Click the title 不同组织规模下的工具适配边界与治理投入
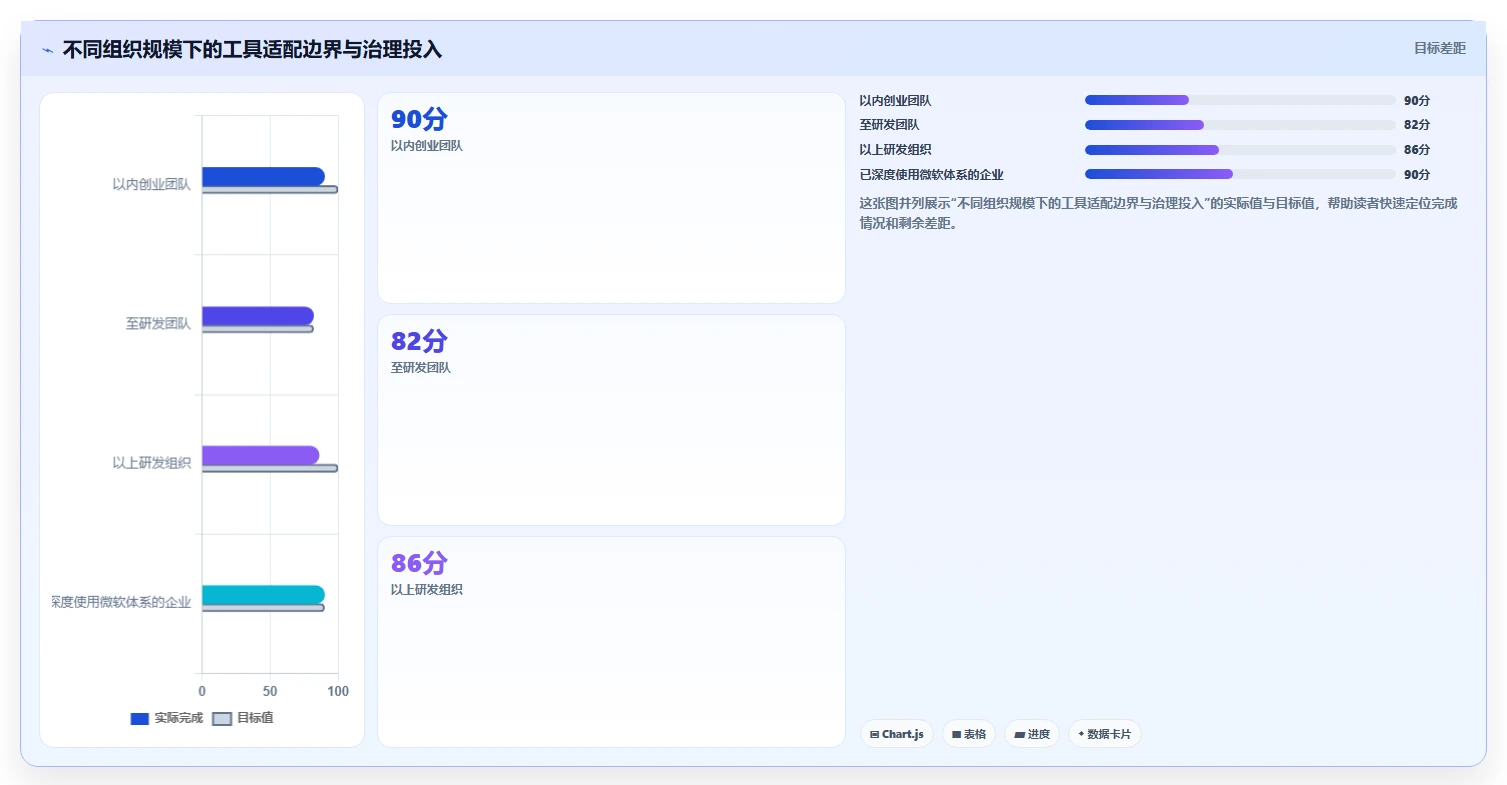The width and height of the screenshot is (1507, 785). (252, 50)
